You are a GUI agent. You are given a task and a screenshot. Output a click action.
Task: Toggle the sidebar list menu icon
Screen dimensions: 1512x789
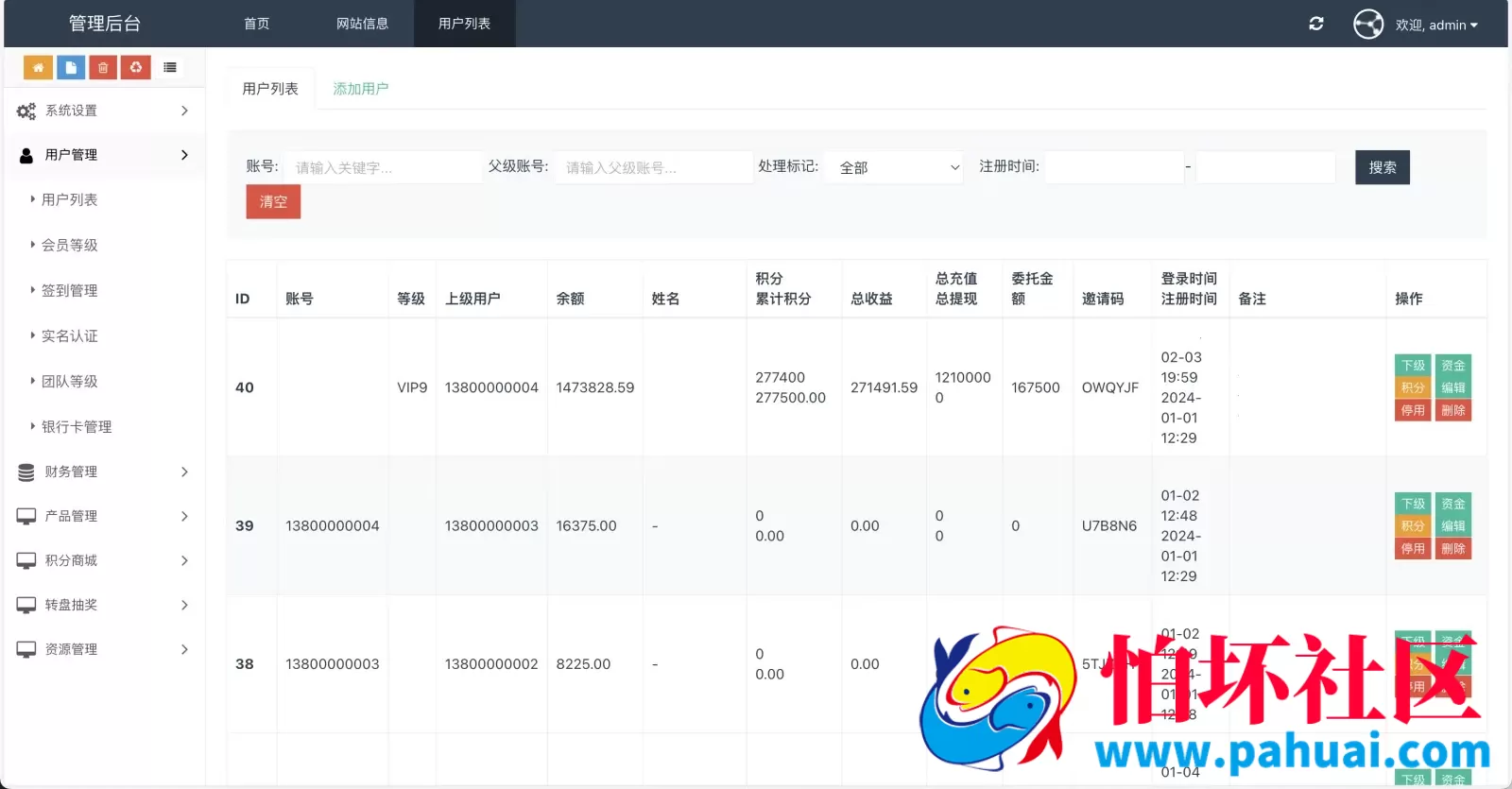[170, 67]
